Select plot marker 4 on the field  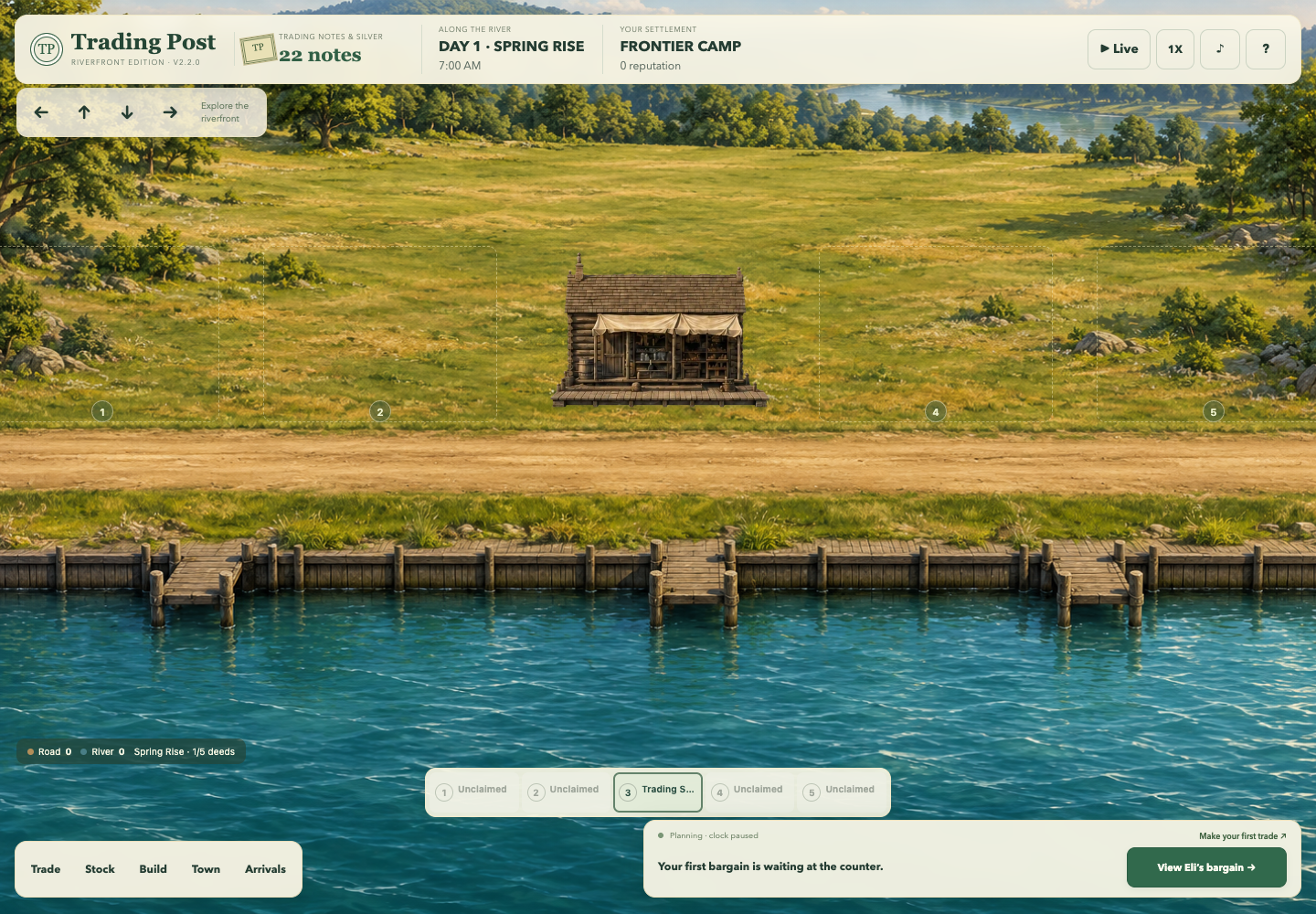pyautogui.click(x=935, y=411)
